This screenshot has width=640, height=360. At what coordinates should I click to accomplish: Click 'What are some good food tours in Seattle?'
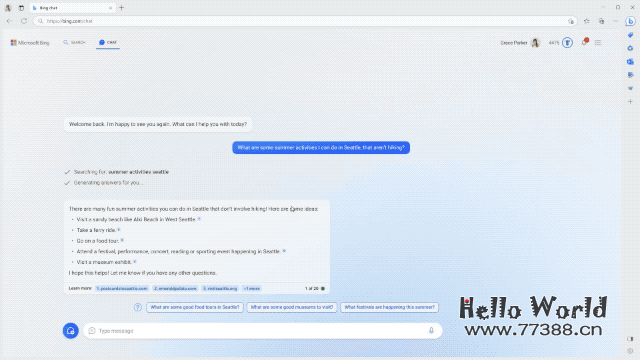tap(195, 307)
